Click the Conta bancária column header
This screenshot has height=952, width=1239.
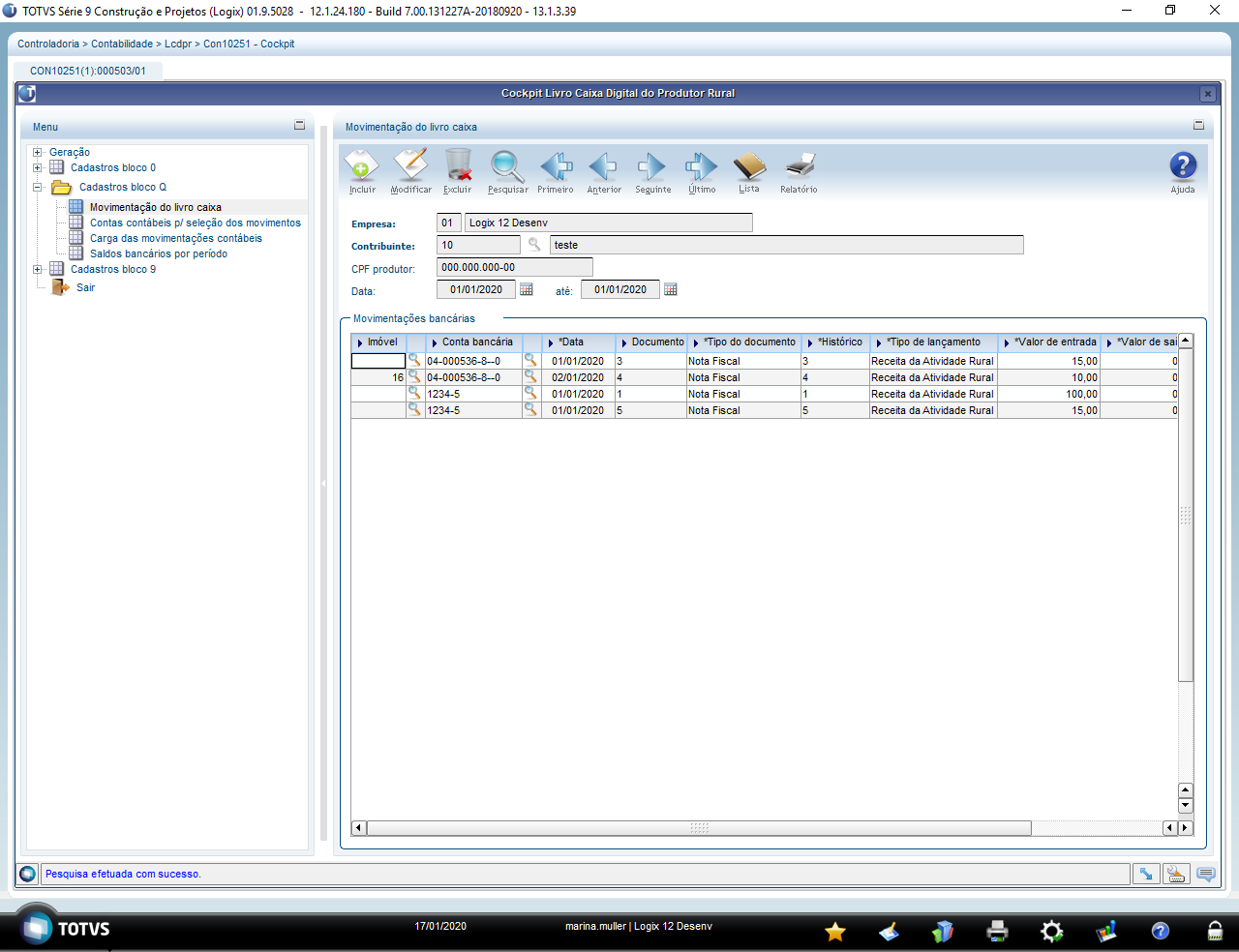[474, 342]
